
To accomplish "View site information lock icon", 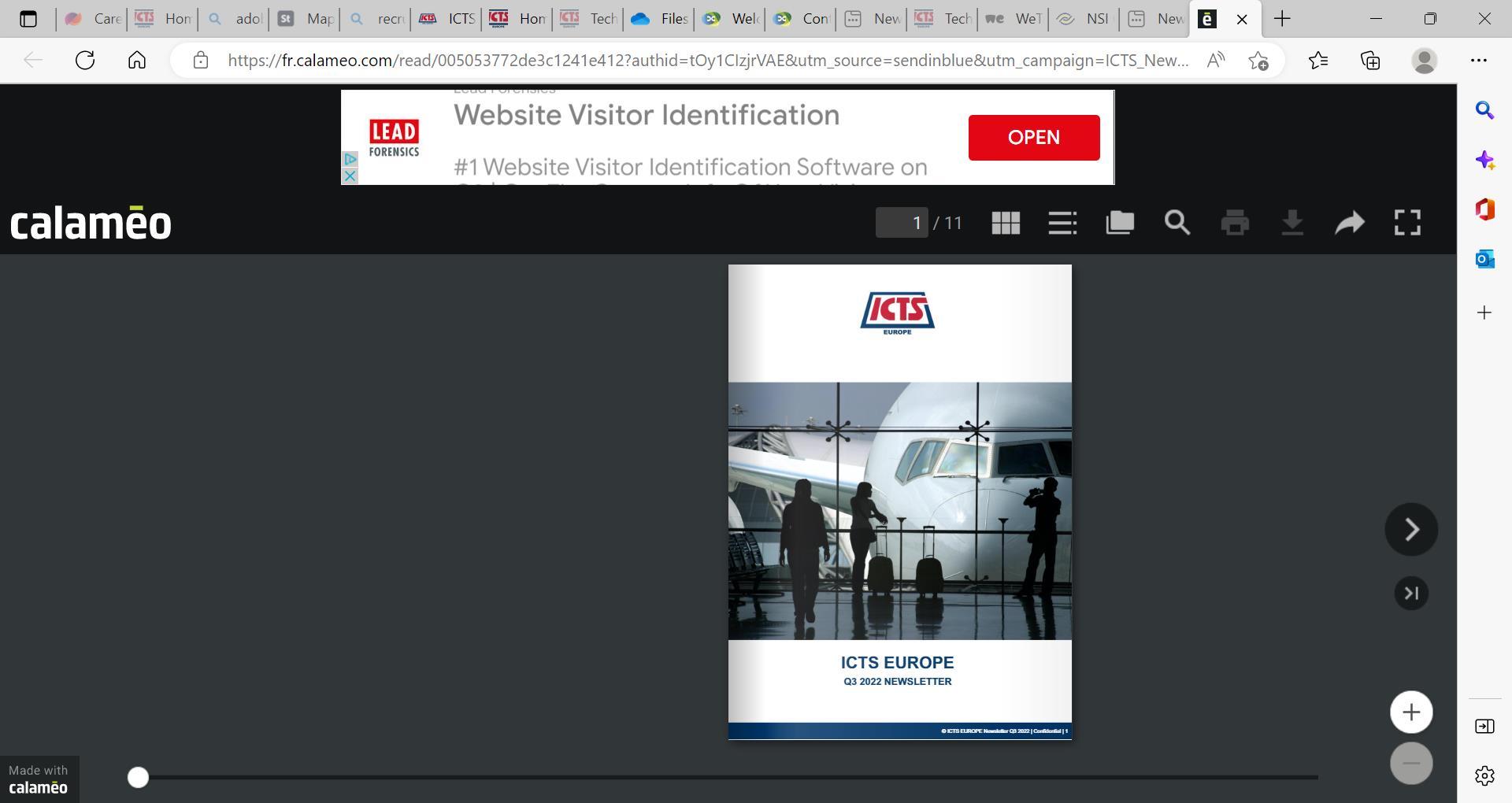I will point(201,61).
